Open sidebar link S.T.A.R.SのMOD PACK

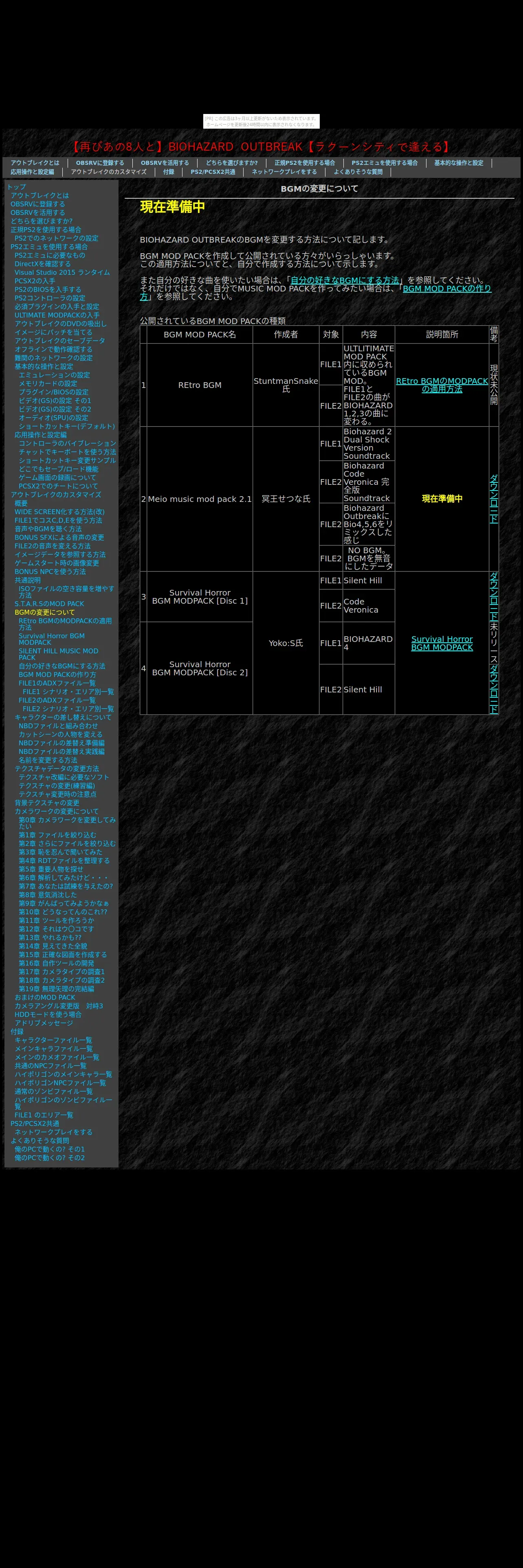[49, 604]
